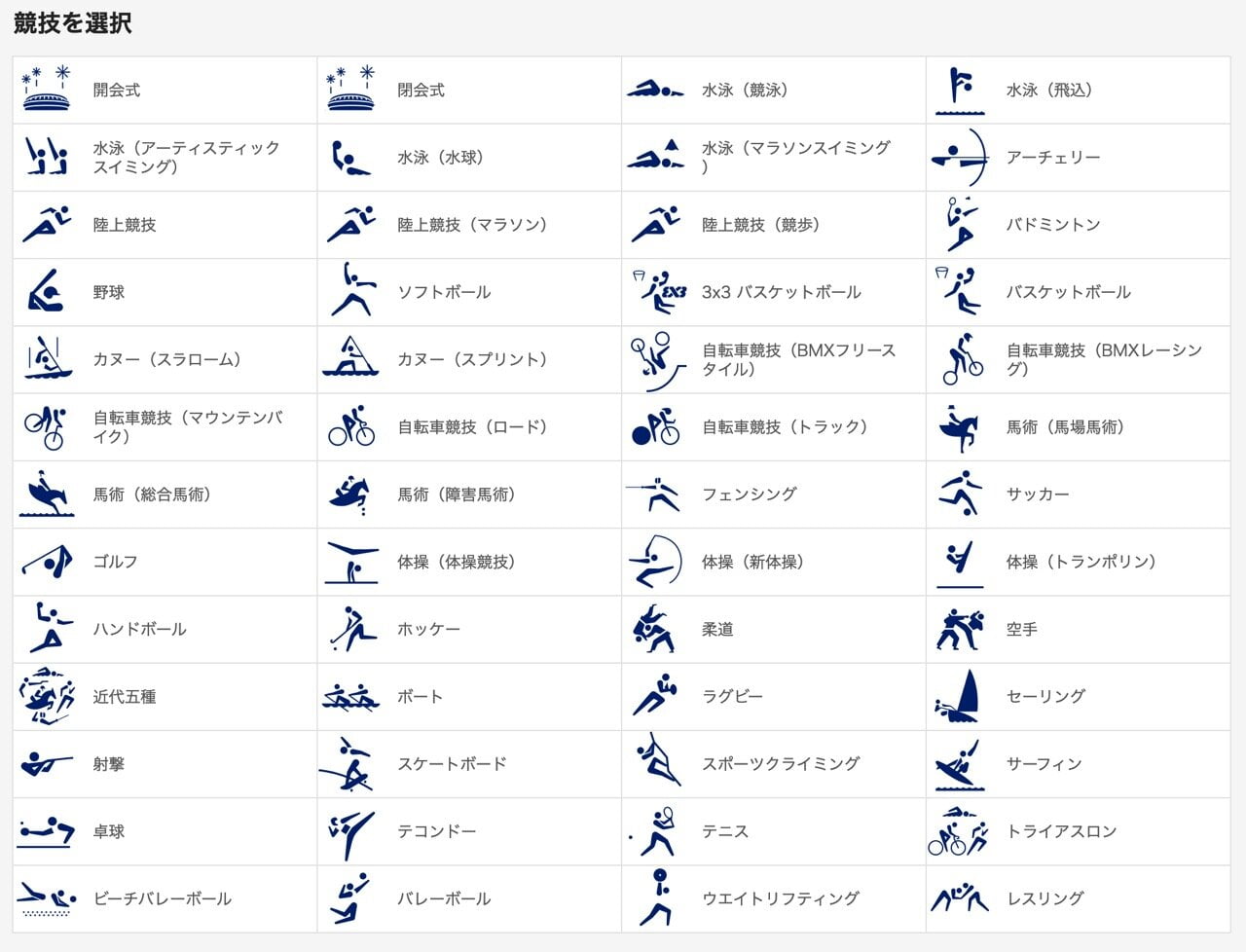Click the triathlon pictogram icon

point(959,832)
